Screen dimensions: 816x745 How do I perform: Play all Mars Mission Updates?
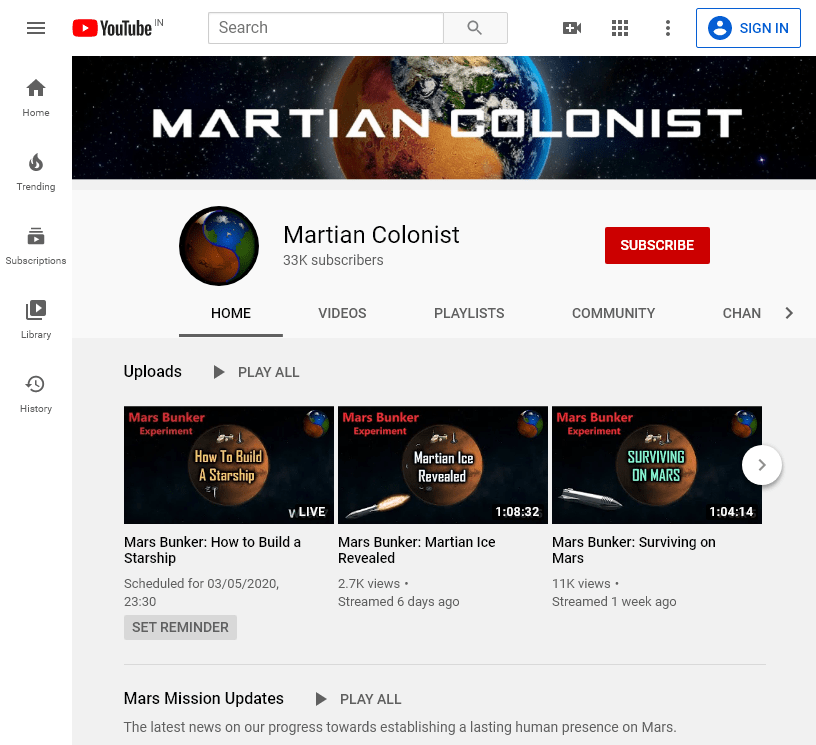point(359,699)
